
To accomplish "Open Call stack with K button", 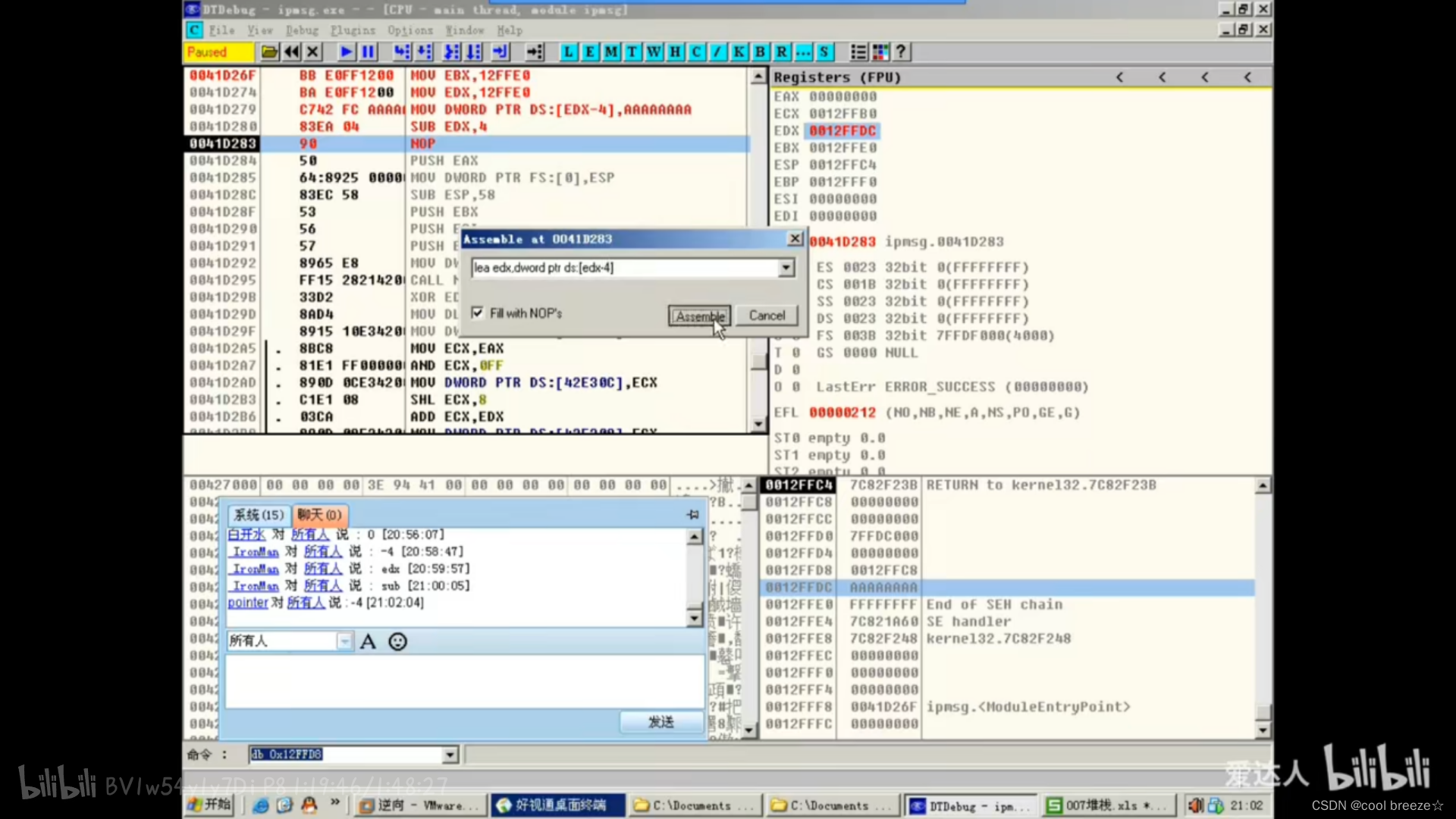I will pyautogui.click(x=739, y=52).
